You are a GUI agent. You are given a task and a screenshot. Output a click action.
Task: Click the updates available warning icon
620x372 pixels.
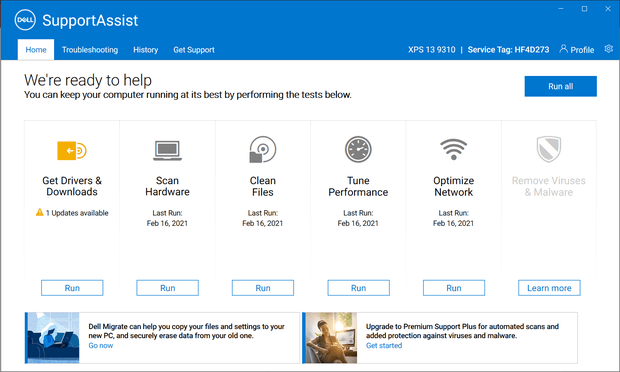(x=40, y=212)
